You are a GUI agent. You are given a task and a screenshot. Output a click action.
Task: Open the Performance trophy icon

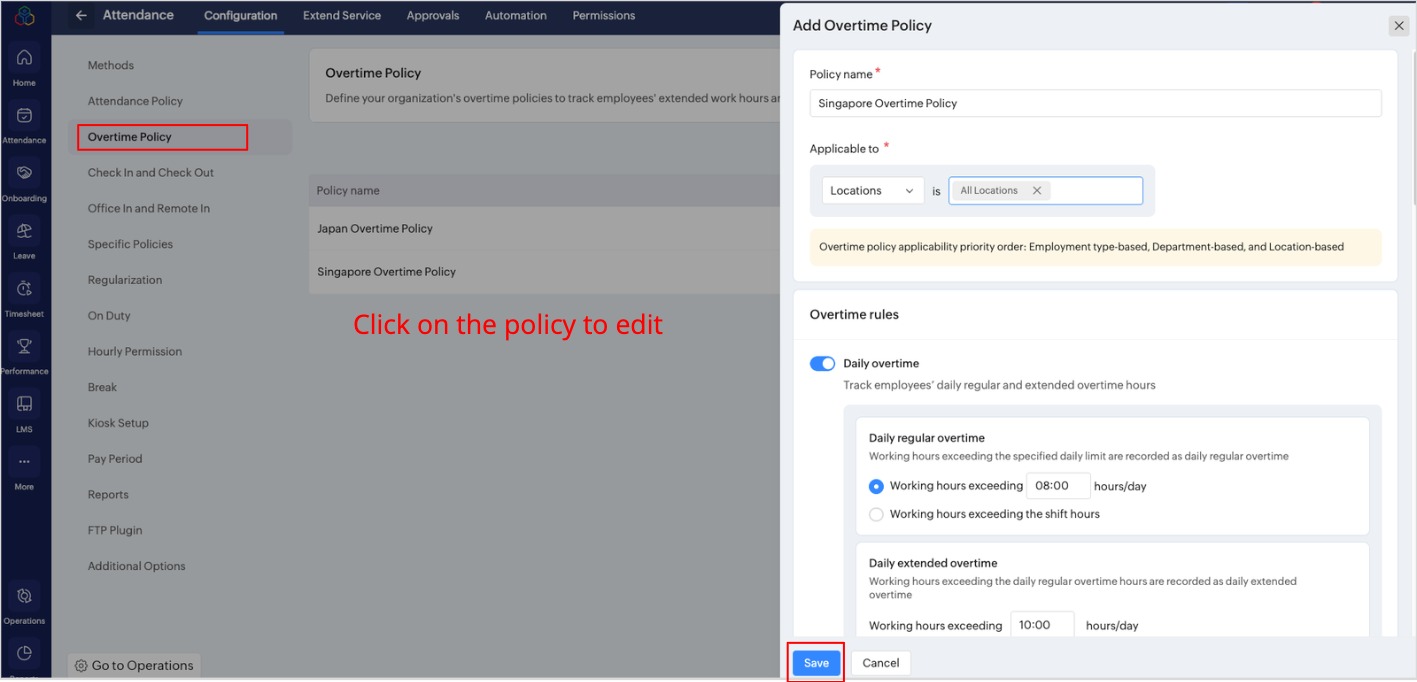[24, 346]
